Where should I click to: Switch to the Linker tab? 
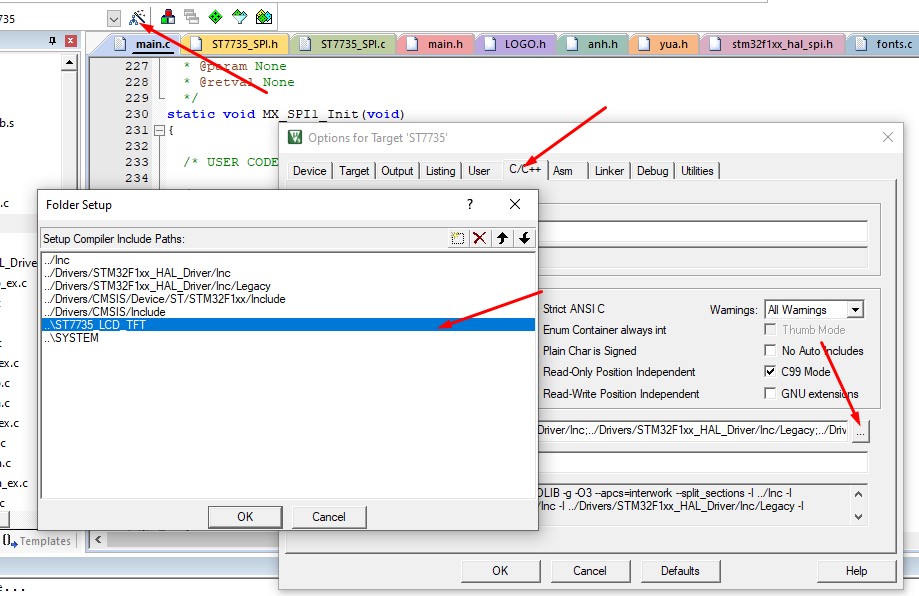pos(609,171)
